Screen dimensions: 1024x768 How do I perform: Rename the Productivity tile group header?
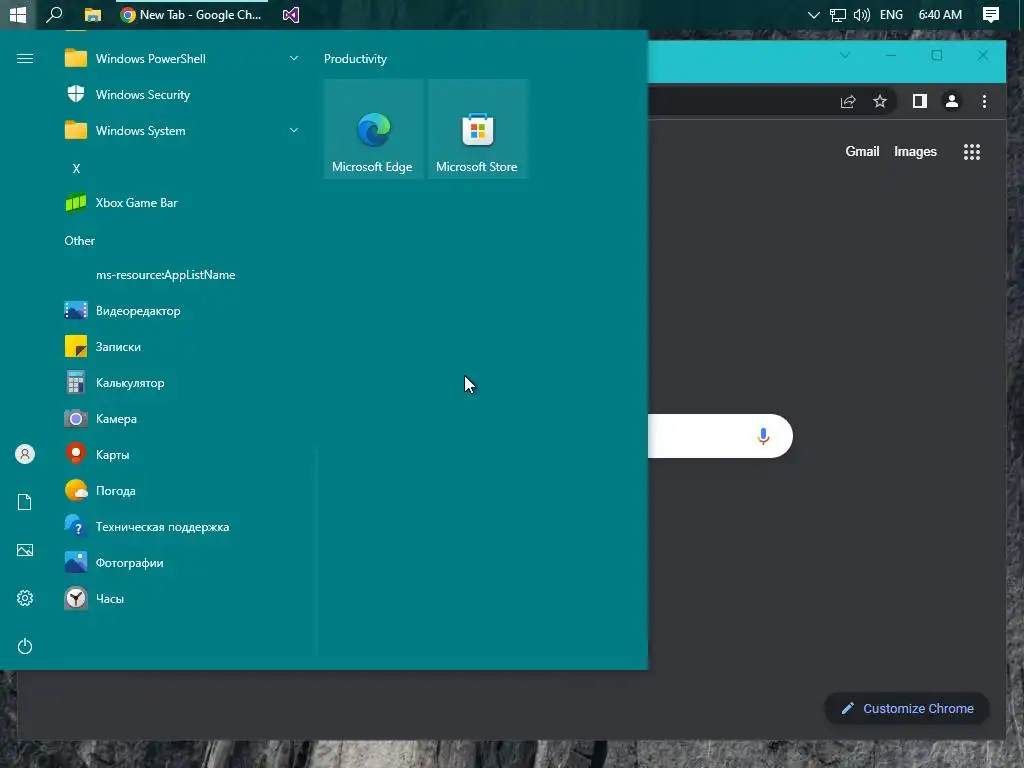[355, 59]
